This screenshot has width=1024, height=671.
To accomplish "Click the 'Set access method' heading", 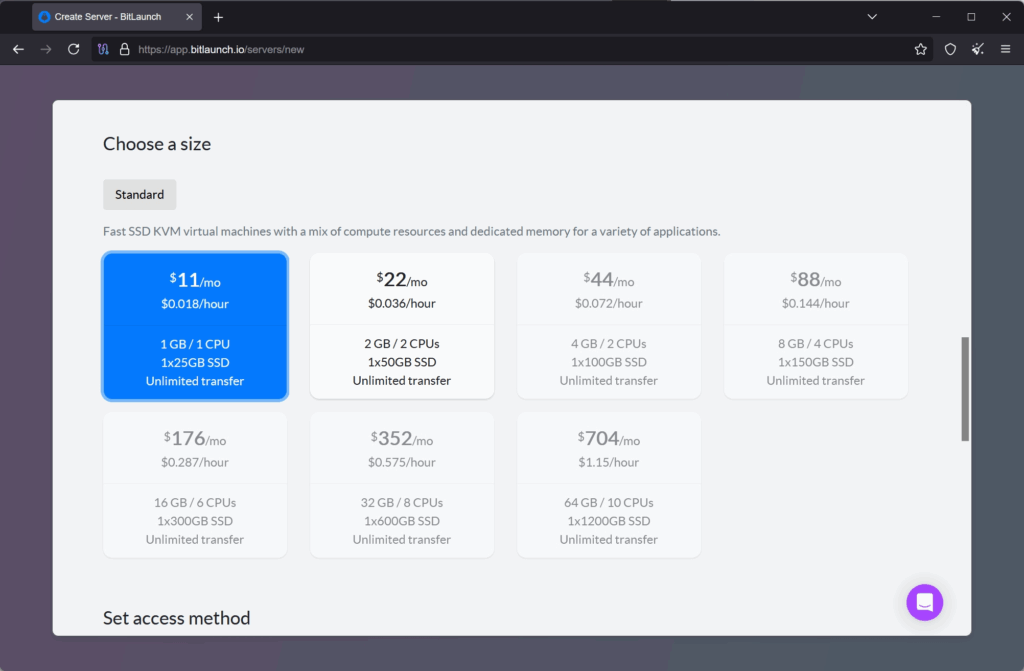I will [176, 618].
